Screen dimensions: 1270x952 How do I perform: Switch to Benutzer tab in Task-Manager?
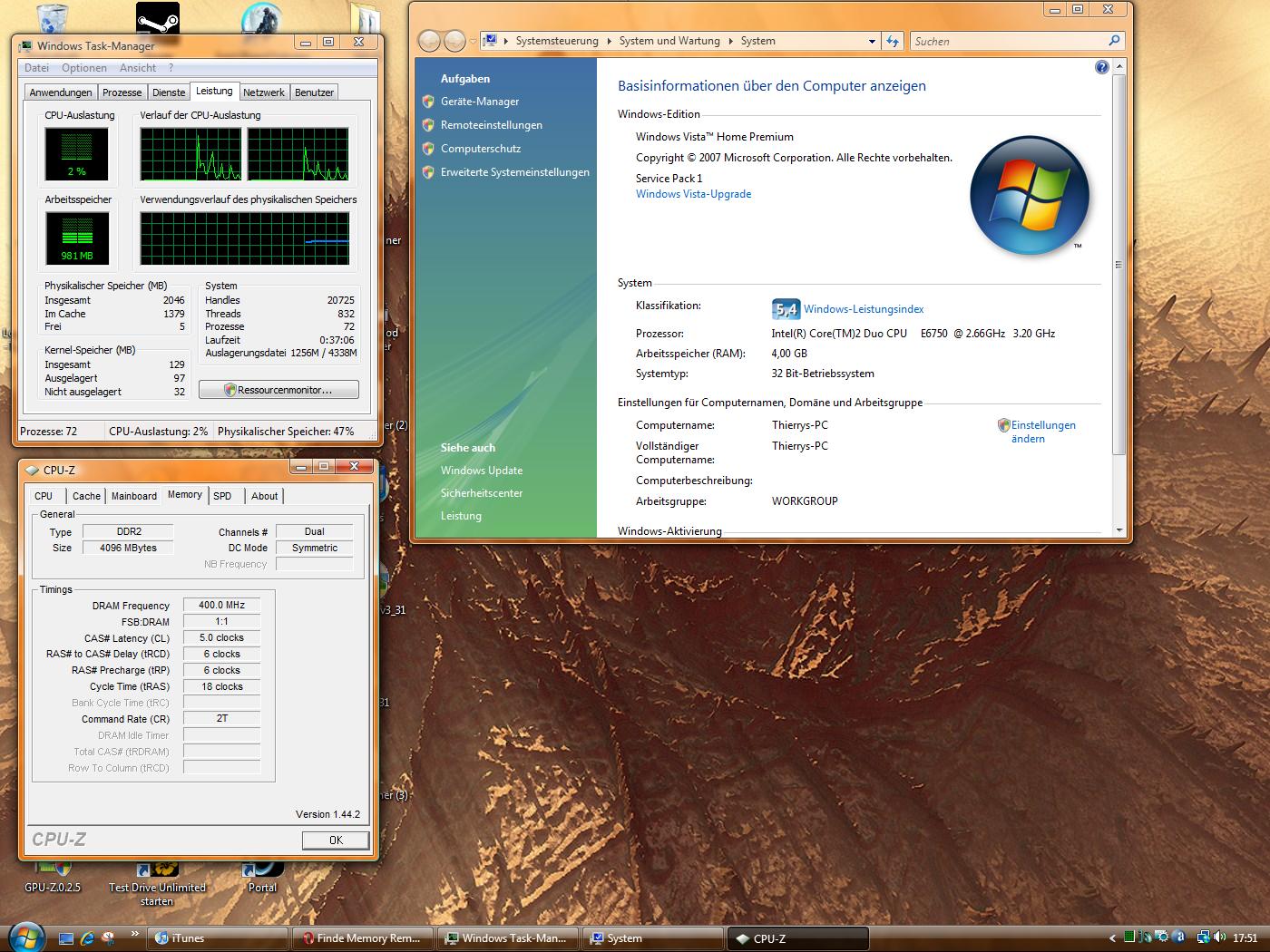(x=315, y=92)
